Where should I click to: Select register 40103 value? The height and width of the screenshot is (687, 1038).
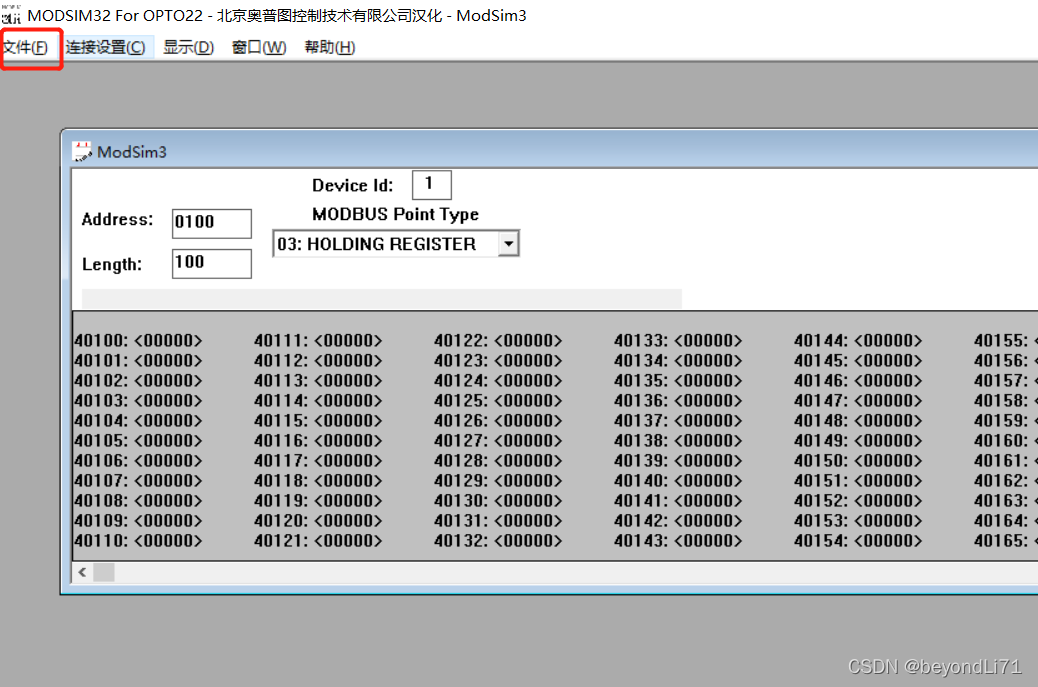[x=168, y=400]
